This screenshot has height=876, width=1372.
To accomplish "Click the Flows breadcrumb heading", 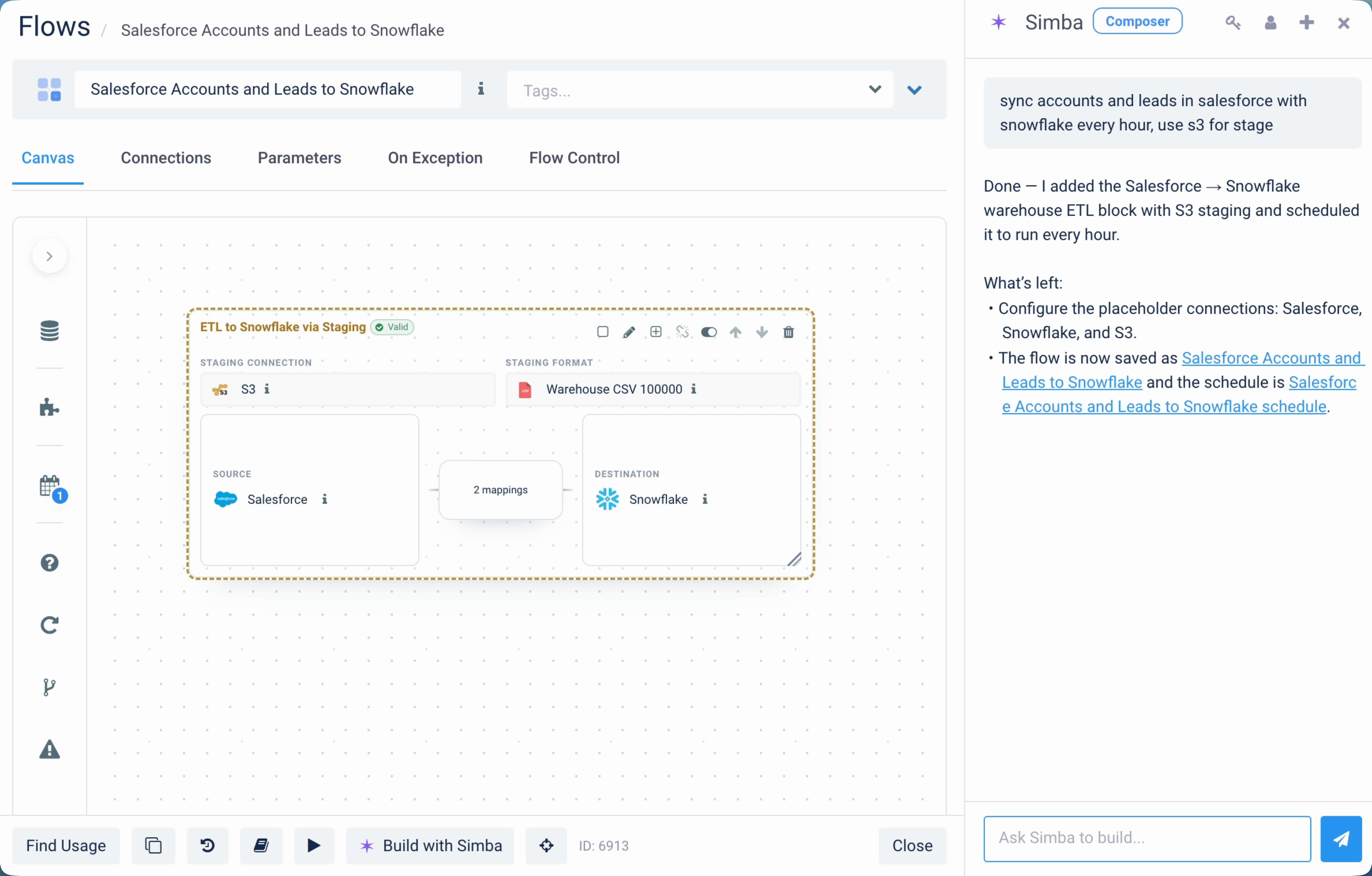I will click(x=54, y=26).
